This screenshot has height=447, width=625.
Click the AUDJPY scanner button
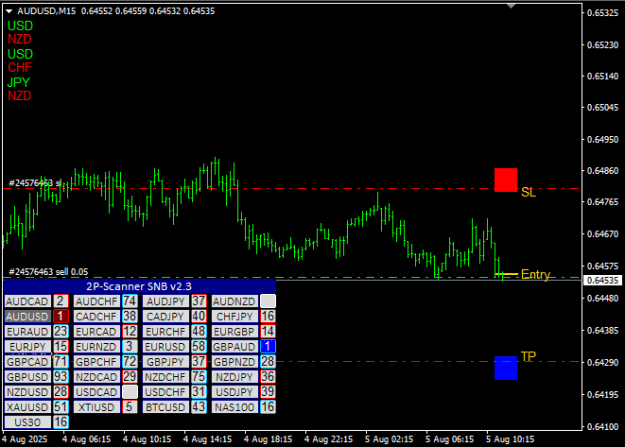[166, 301]
